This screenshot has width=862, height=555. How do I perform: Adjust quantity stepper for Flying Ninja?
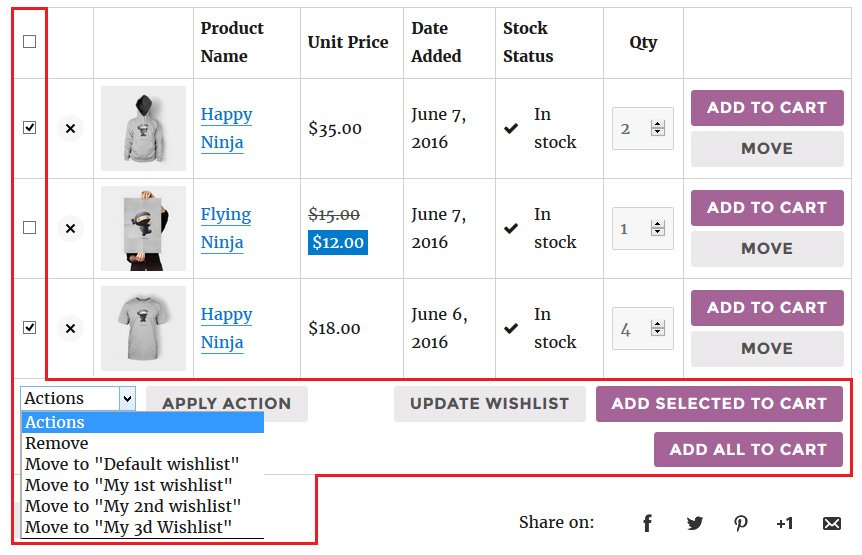(657, 228)
